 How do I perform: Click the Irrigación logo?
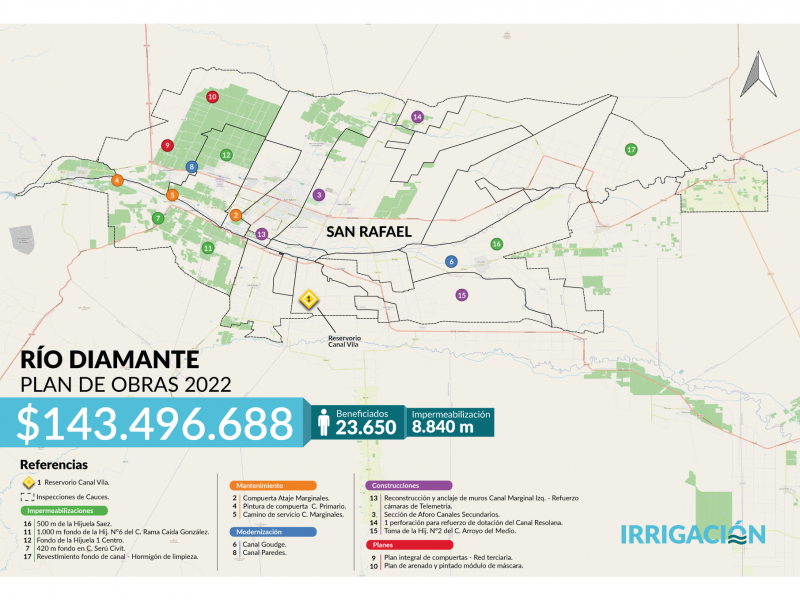(692, 533)
